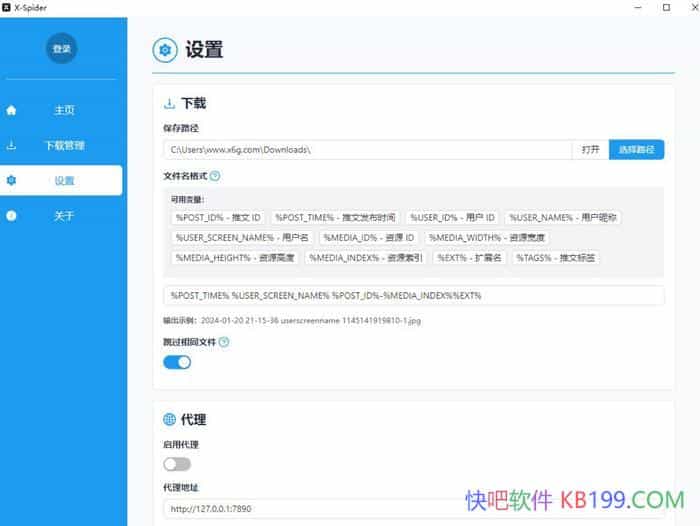This screenshot has width=700, height=526.
Task: Click the globe icon next to 代理
Action: pyautogui.click(x=169, y=419)
